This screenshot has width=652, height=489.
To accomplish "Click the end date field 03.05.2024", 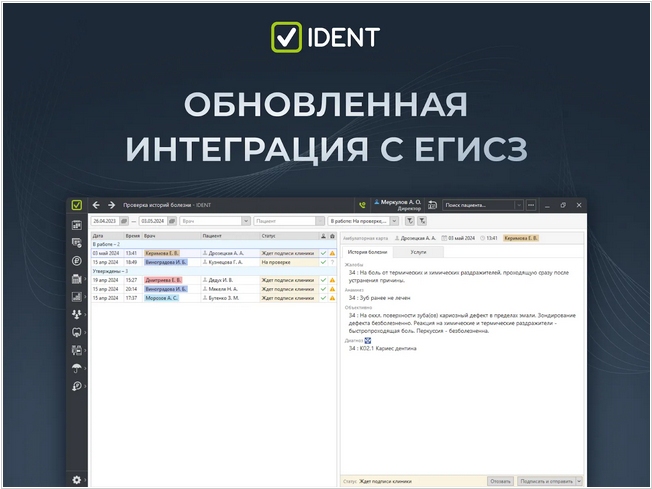I will pos(153,221).
